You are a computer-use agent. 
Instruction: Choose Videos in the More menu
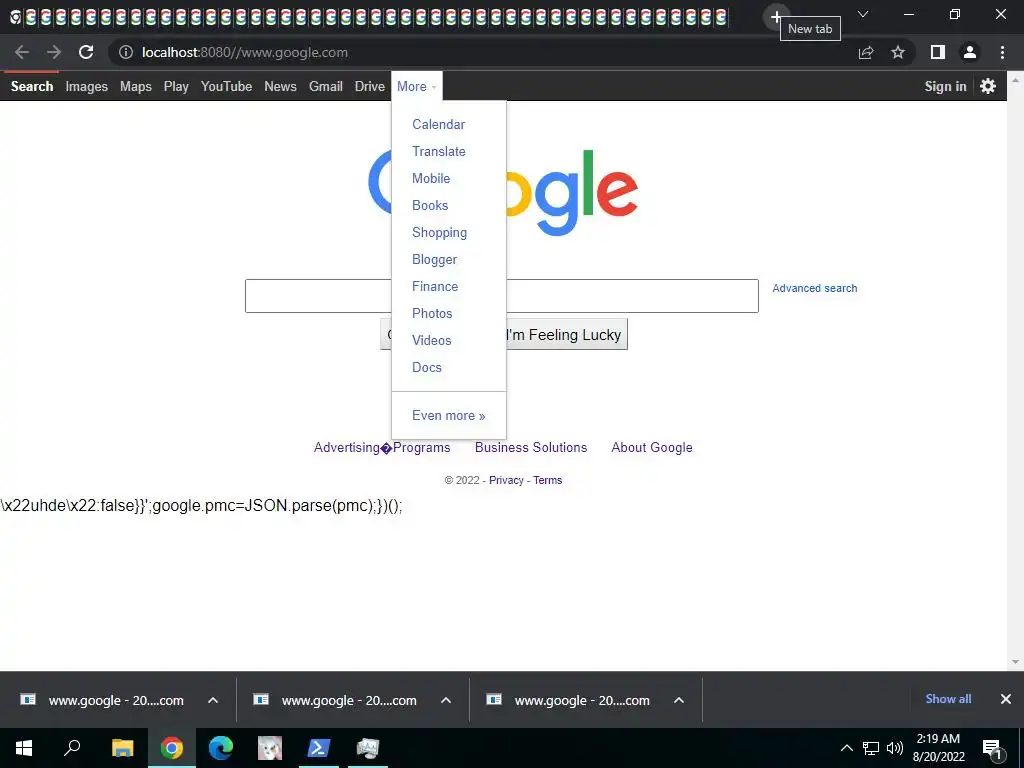pyautogui.click(x=432, y=340)
